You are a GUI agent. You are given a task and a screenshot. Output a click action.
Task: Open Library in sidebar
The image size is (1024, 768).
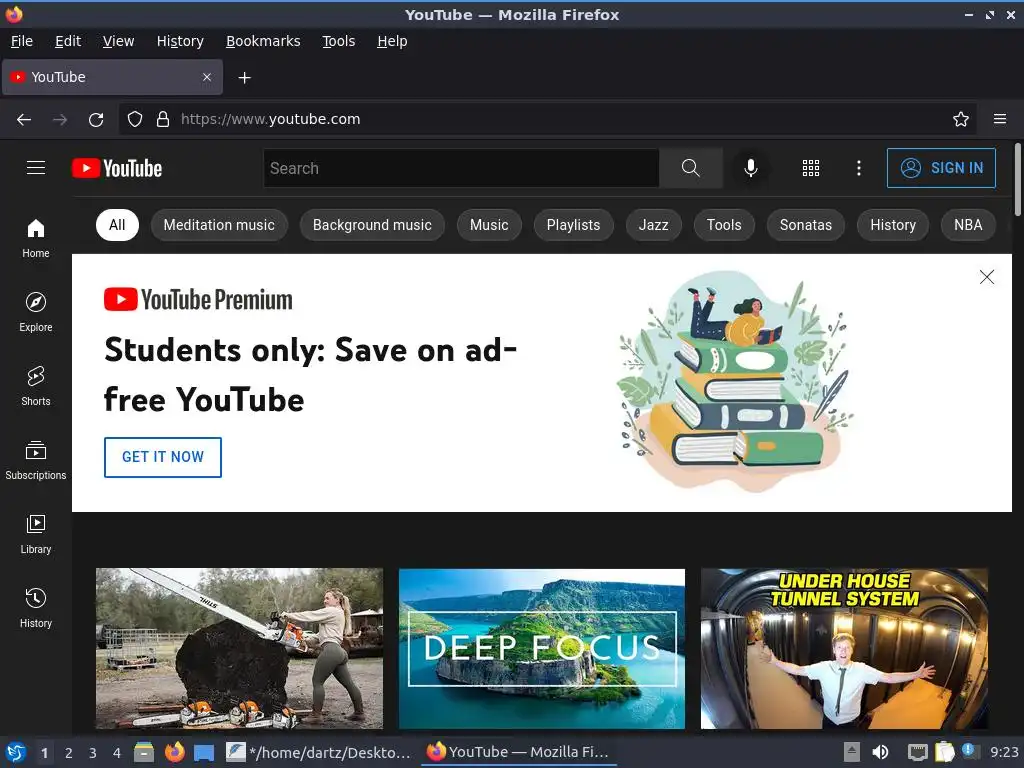pyautogui.click(x=36, y=534)
